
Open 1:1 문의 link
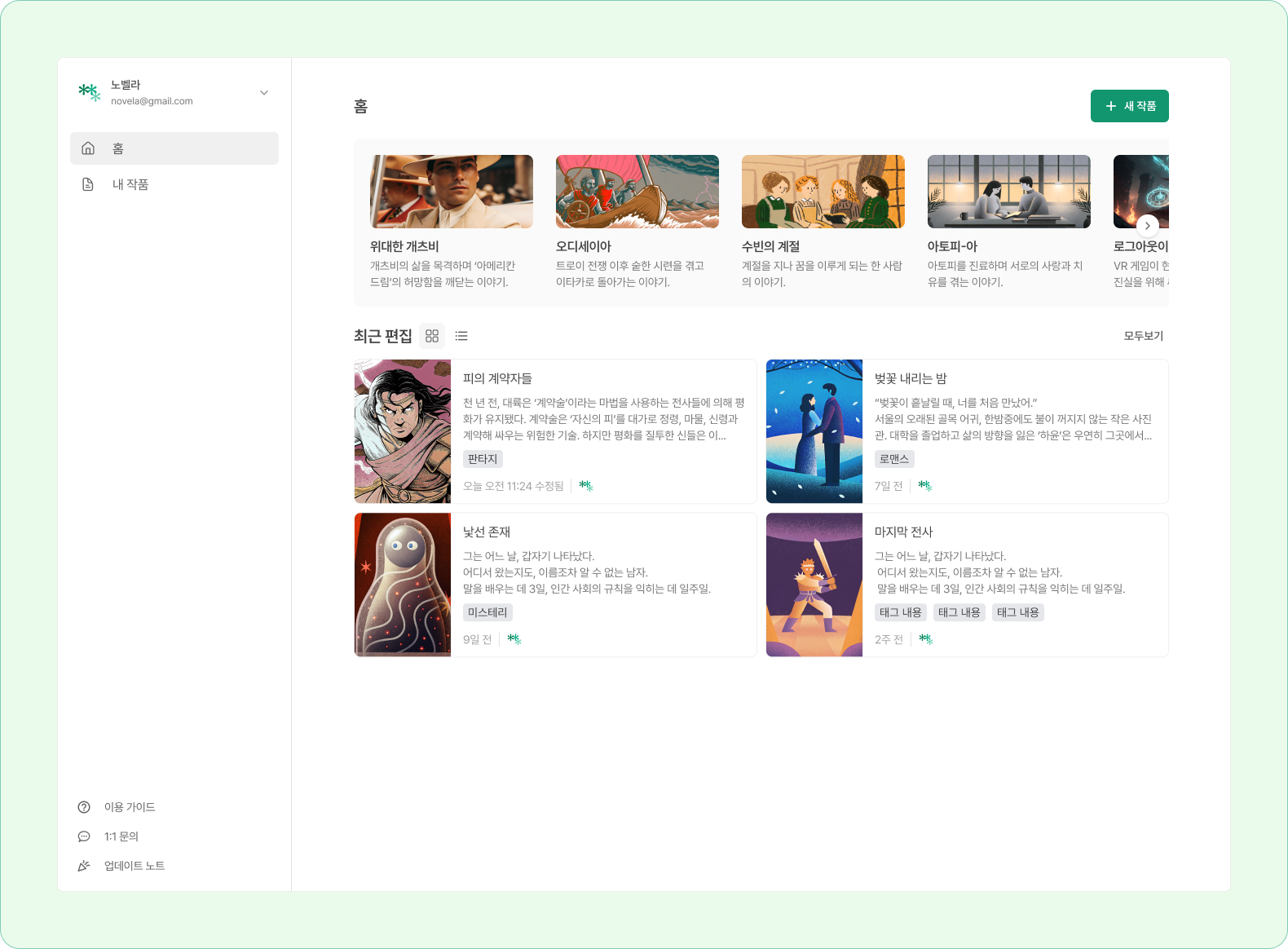pyautogui.click(x=121, y=836)
